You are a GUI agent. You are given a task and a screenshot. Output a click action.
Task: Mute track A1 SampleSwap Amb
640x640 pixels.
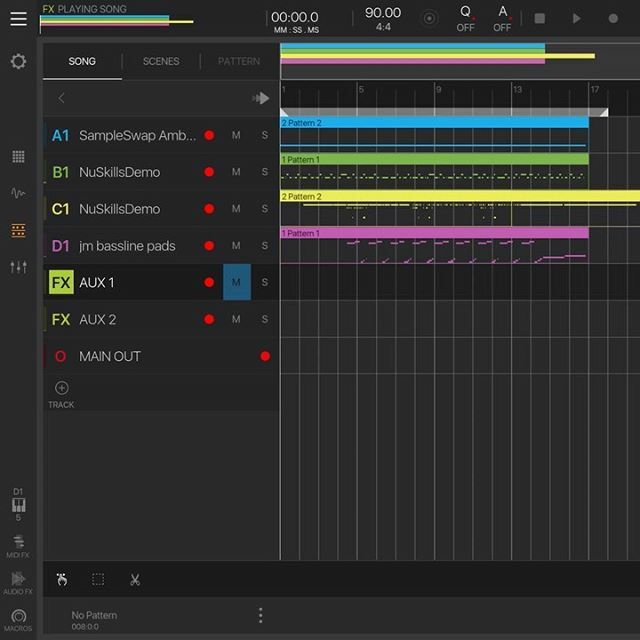pos(236,135)
